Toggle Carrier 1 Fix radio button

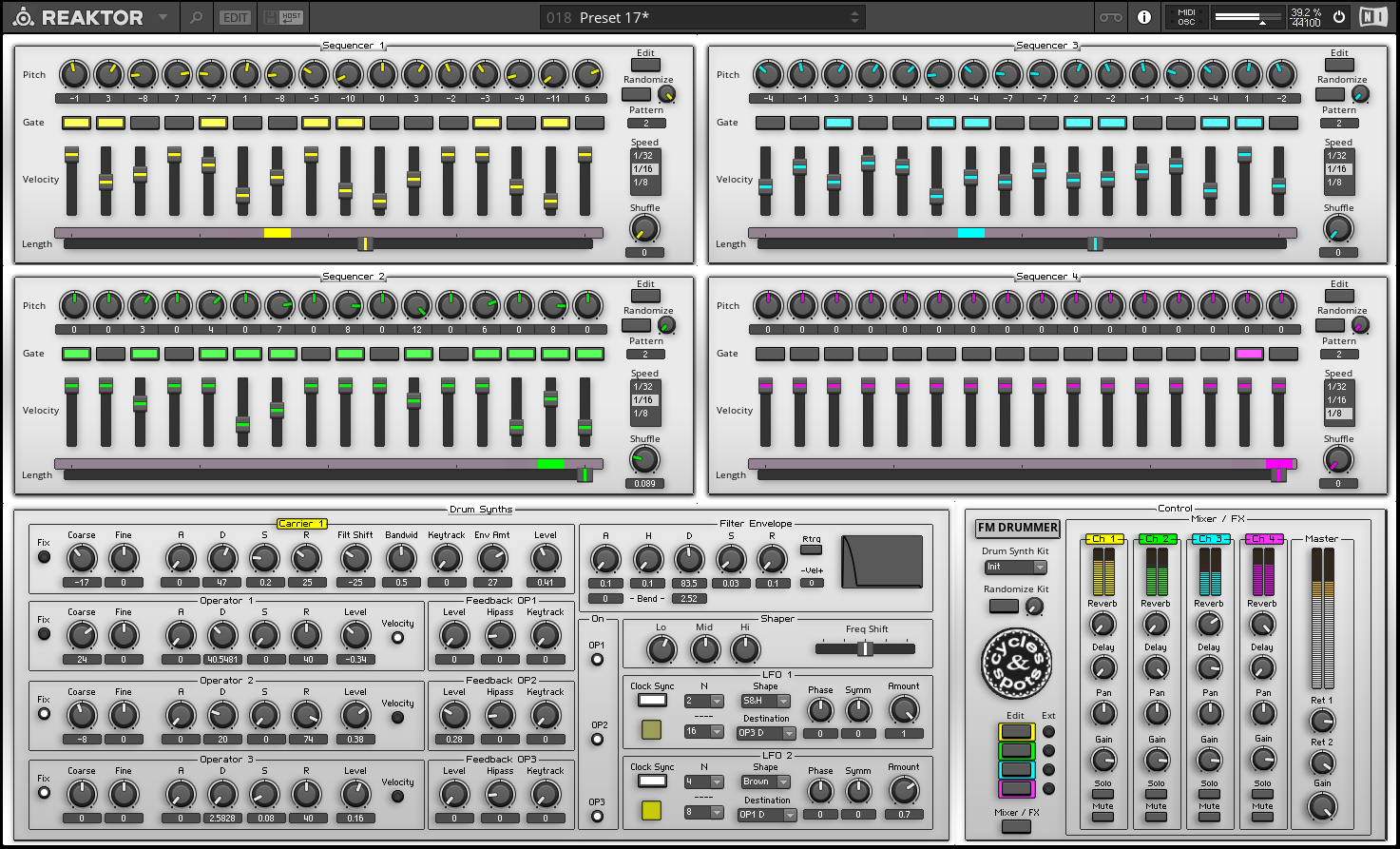click(44, 557)
